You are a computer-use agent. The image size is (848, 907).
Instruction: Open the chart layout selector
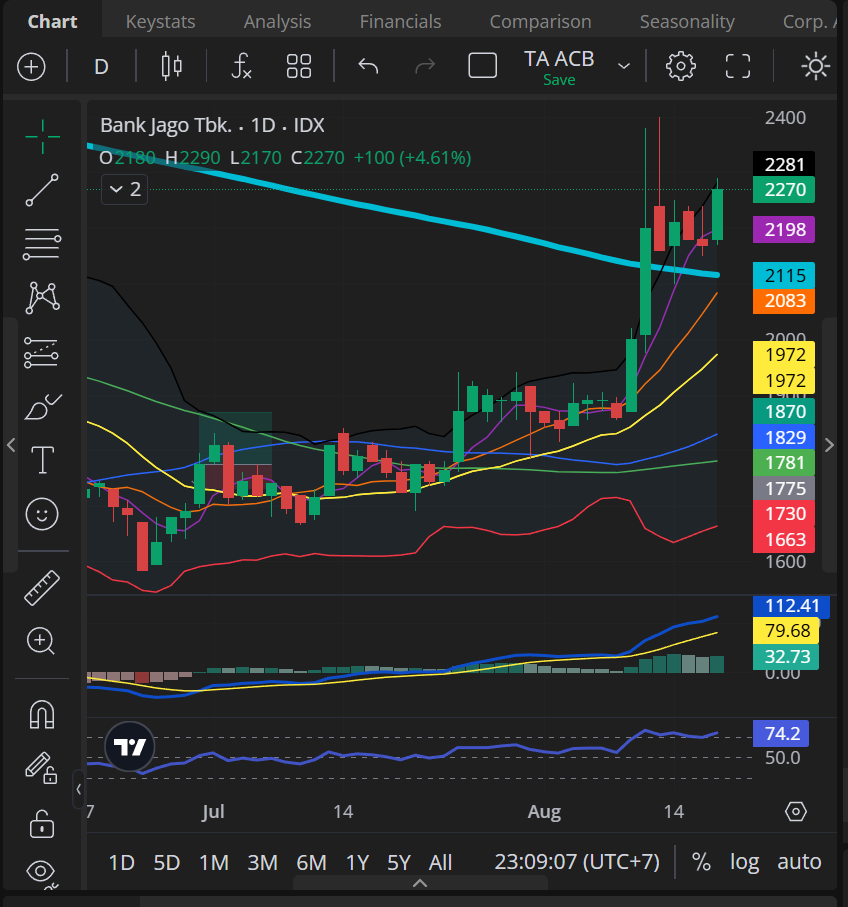482,65
